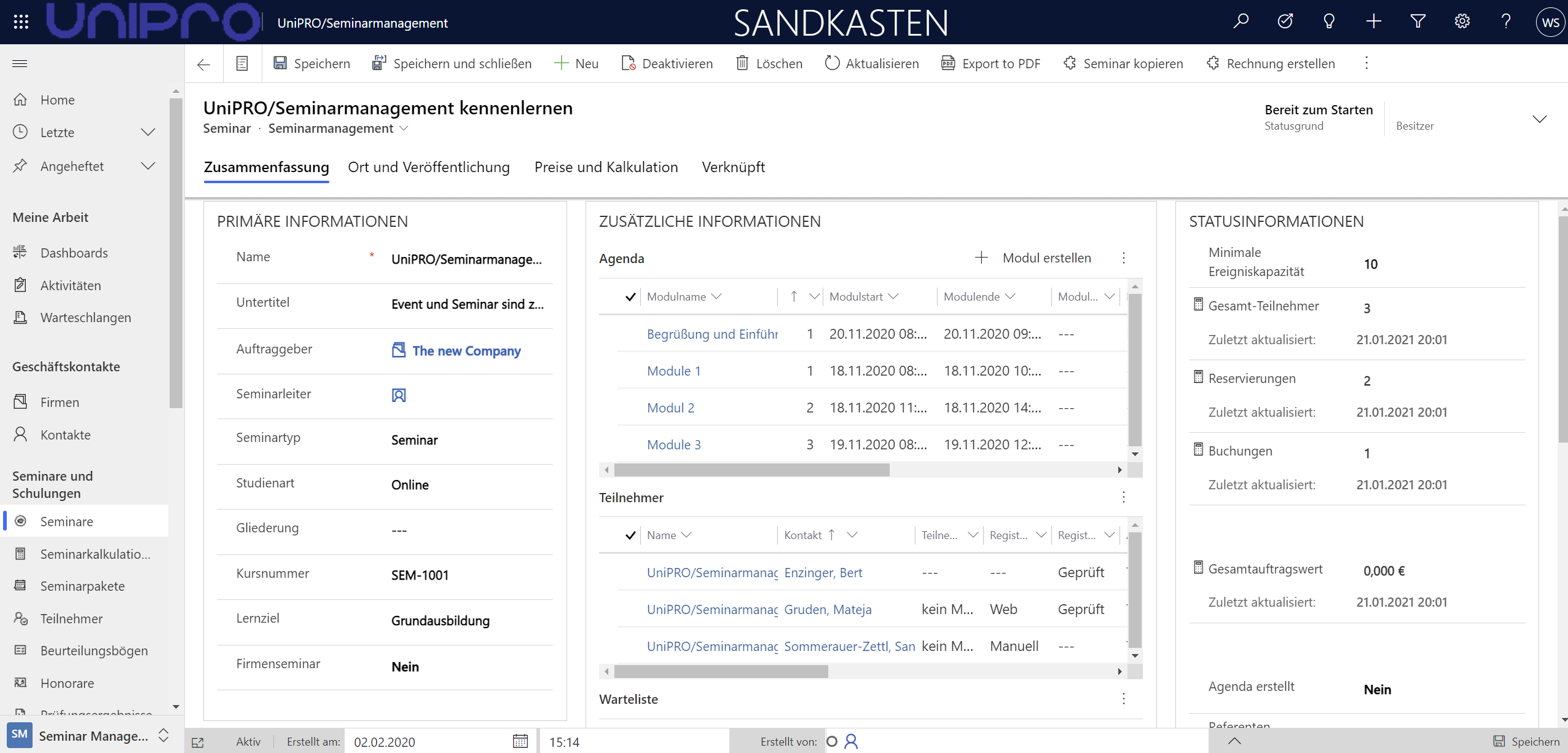
Task: Switch to Verknüpft tab
Action: 734,167
